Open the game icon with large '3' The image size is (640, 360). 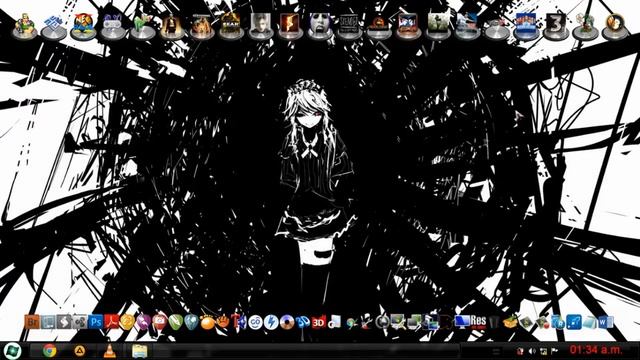[556, 26]
